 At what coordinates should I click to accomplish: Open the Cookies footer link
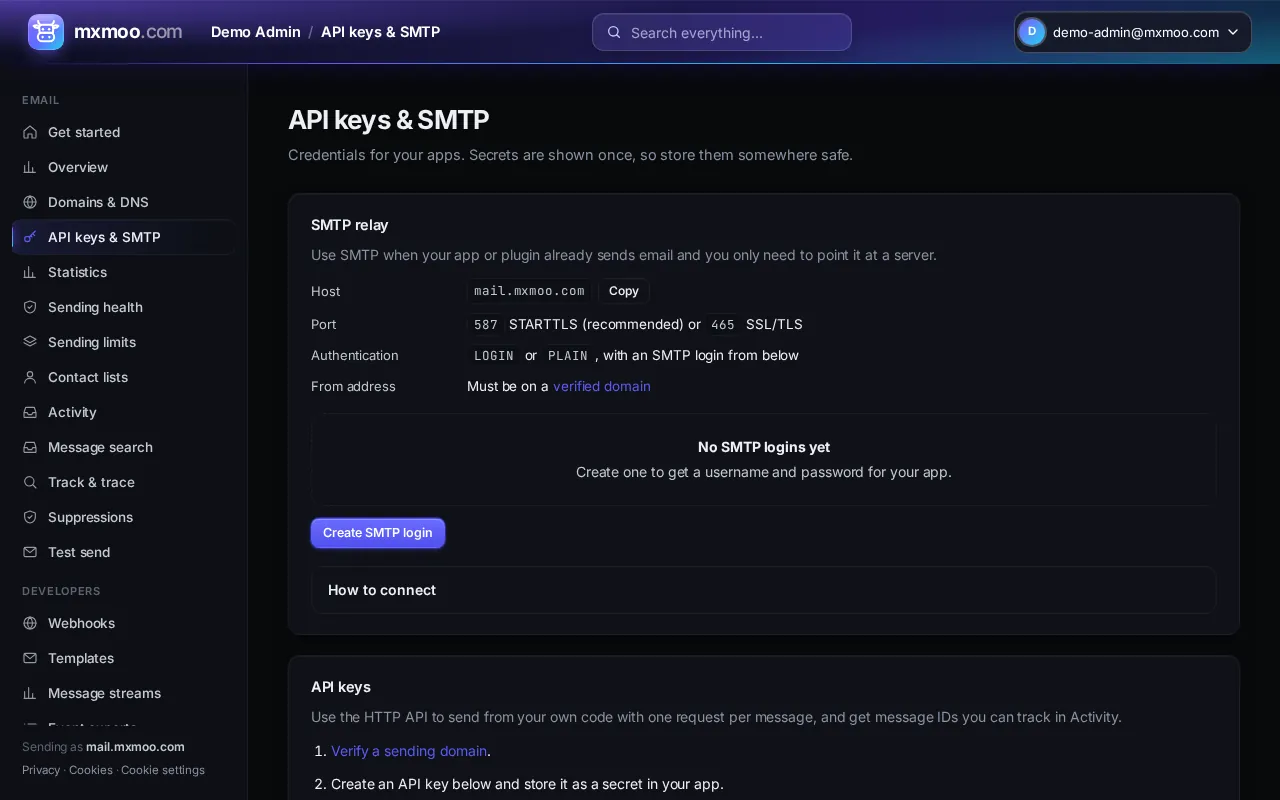tap(91, 770)
